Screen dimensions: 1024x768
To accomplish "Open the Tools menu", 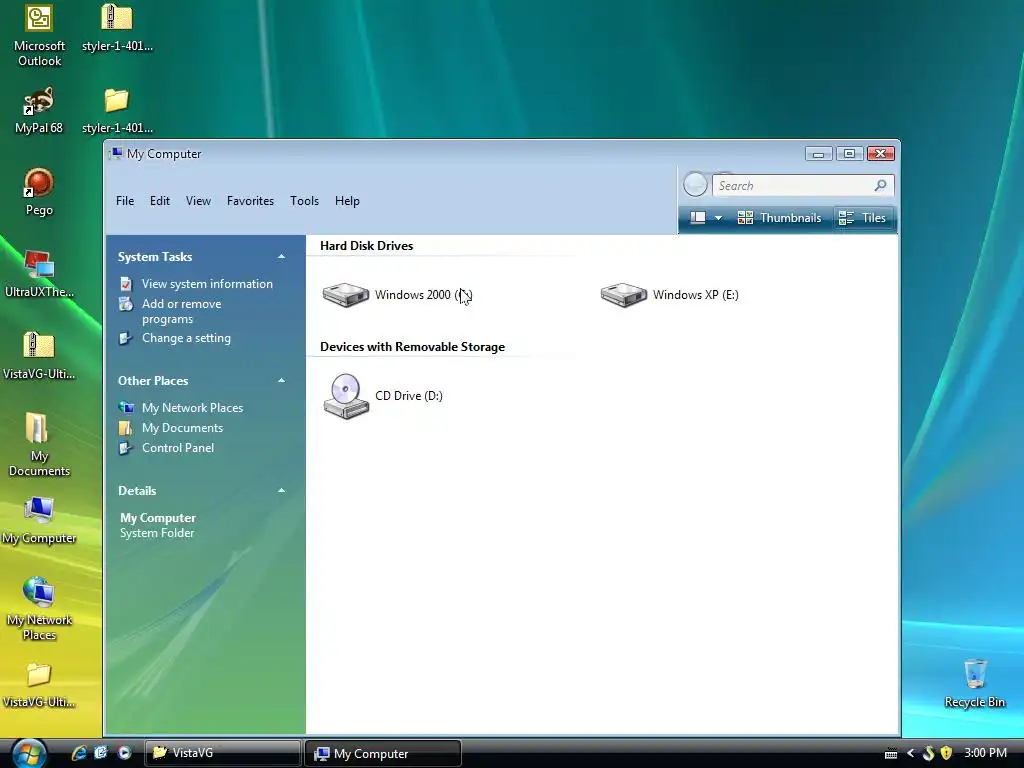I will coord(304,201).
